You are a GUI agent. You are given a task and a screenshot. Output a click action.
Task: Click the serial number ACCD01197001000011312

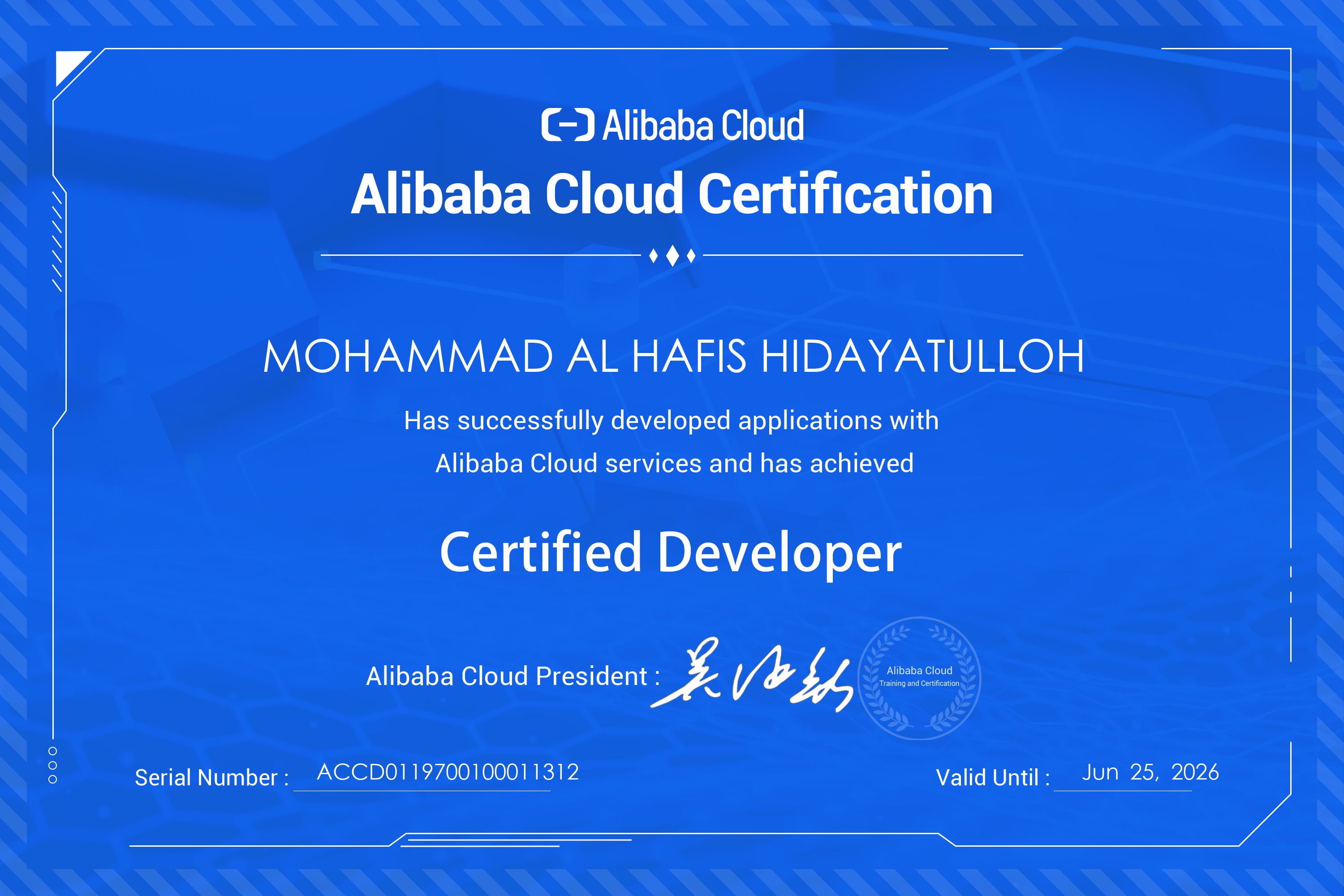448,772
